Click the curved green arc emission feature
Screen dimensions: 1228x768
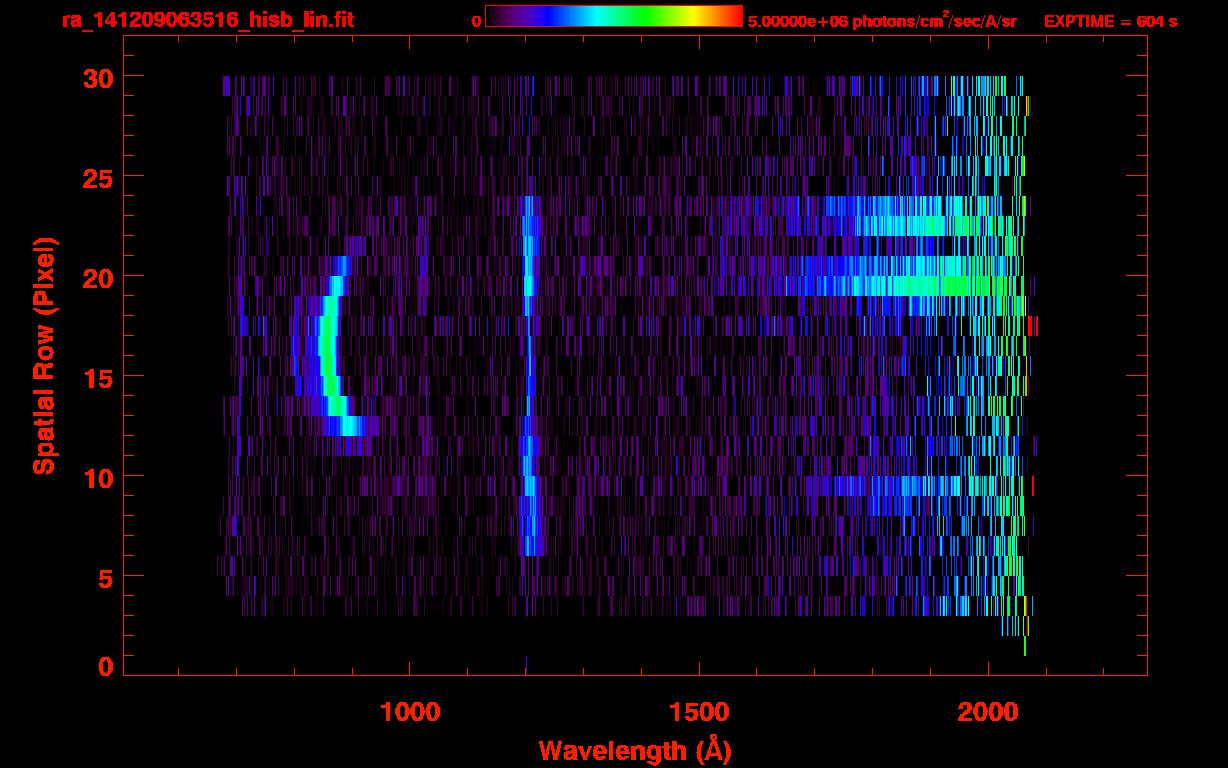[330, 346]
